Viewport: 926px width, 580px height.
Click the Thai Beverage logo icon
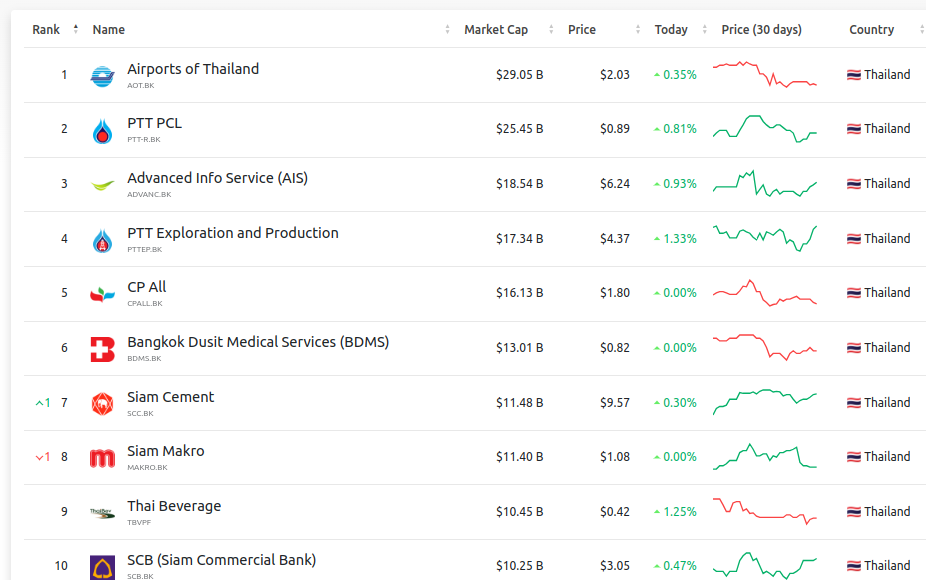102,513
